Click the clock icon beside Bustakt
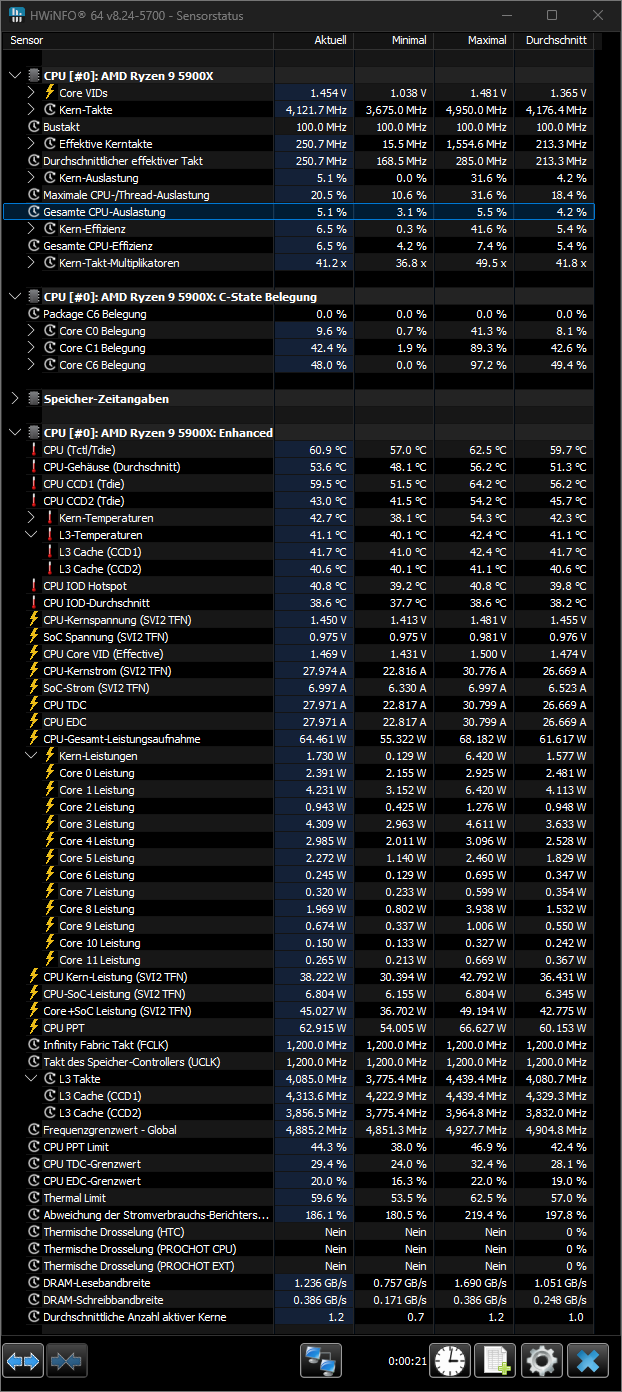 34,127
